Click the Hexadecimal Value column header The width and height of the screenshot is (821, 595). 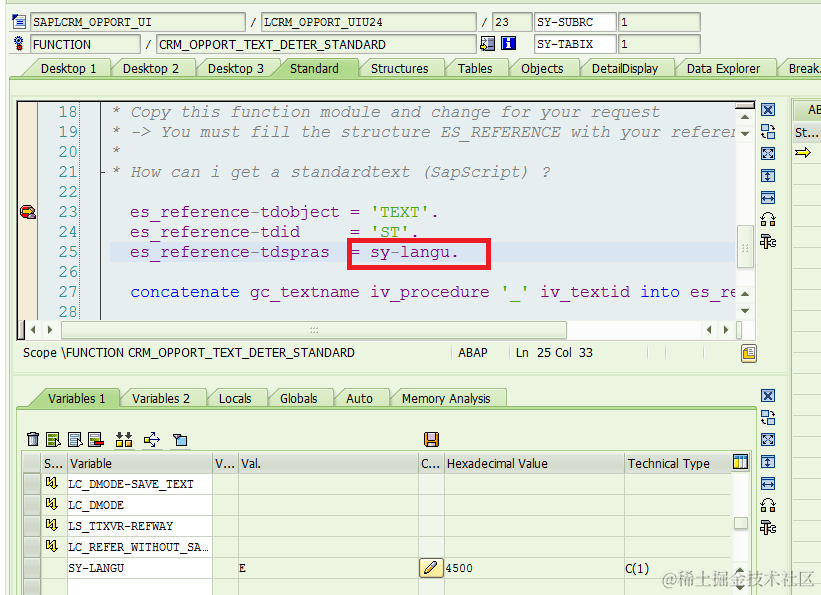(534, 464)
